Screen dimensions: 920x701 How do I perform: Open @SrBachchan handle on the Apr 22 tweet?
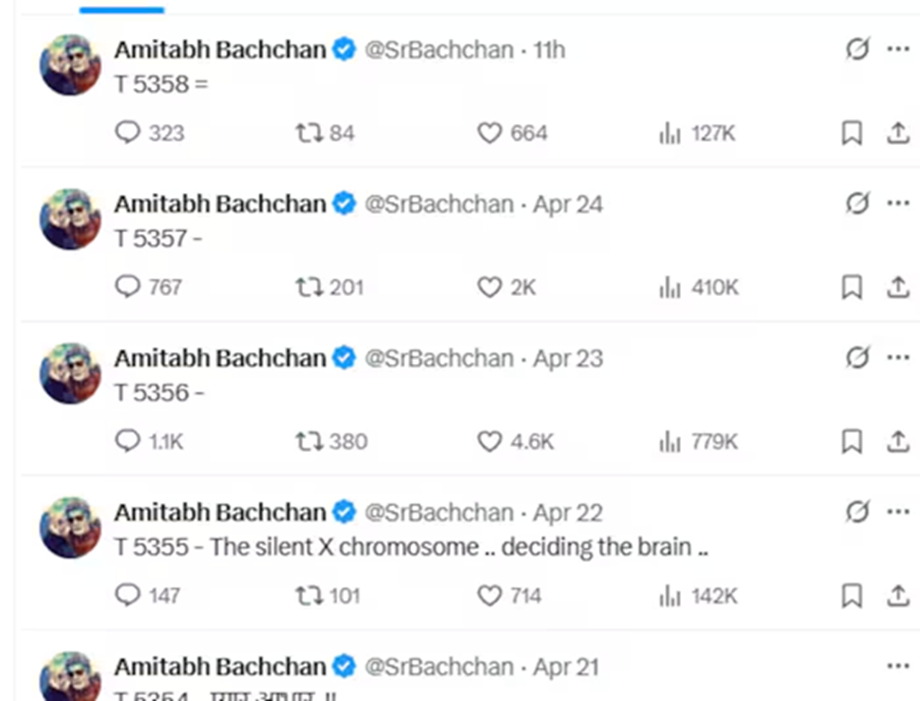(438, 512)
